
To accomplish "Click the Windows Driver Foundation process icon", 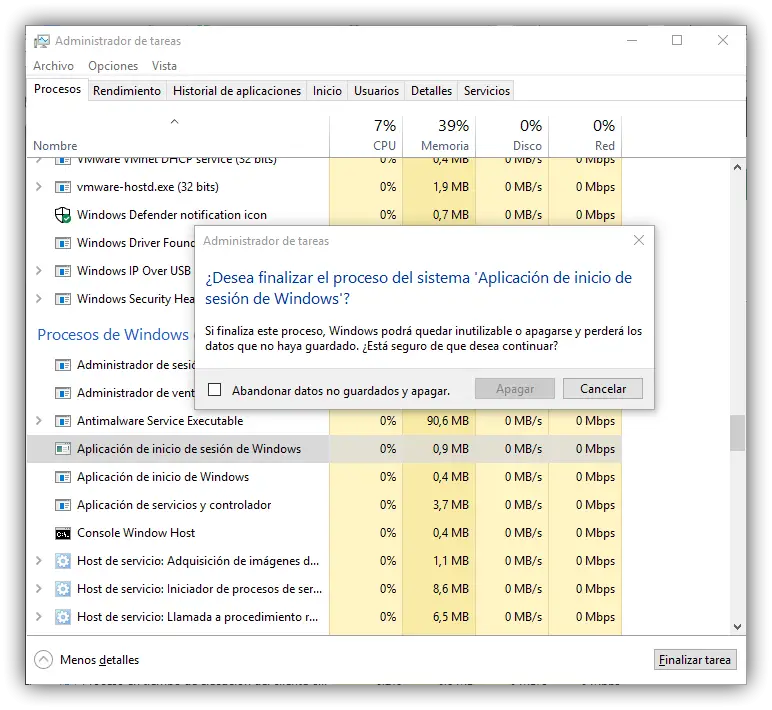I will pos(63,243).
